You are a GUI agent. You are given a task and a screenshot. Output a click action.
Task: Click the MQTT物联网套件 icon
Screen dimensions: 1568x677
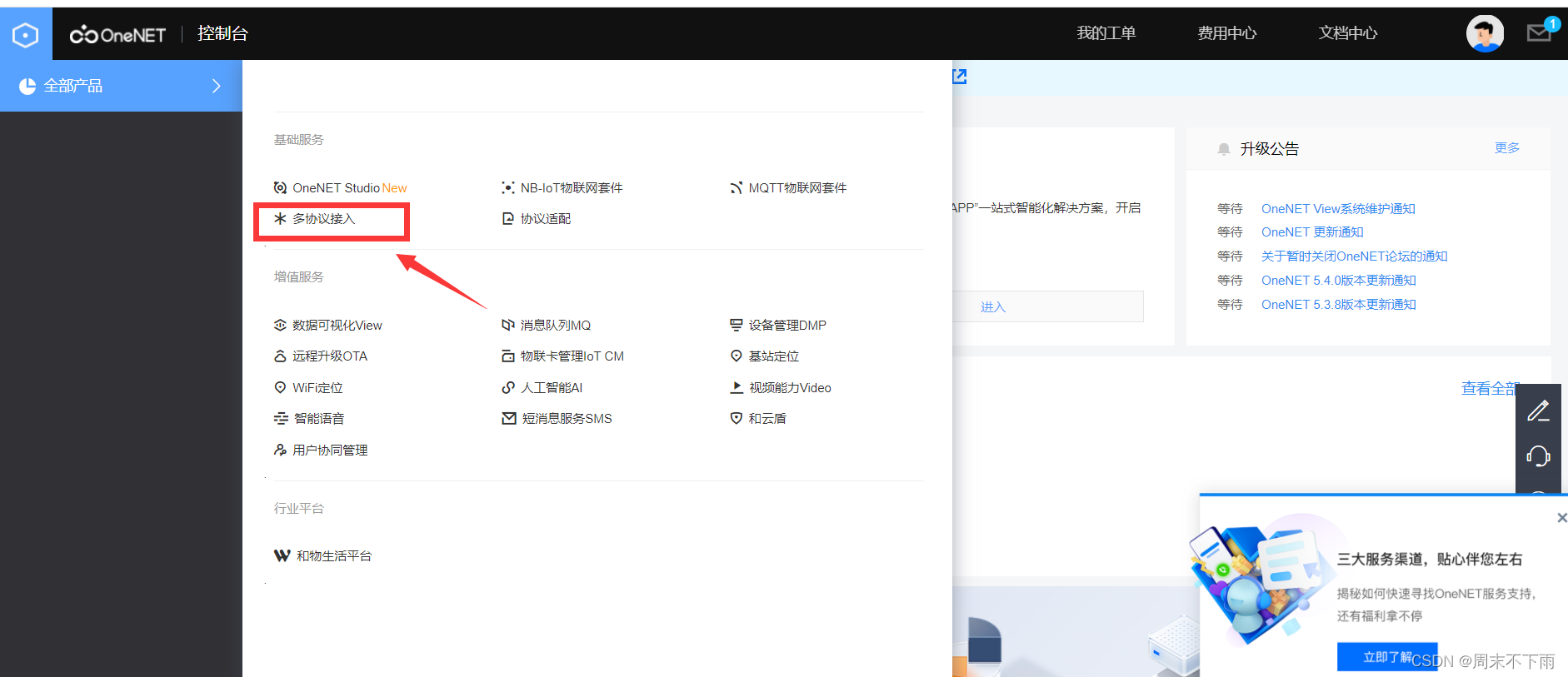click(x=736, y=188)
